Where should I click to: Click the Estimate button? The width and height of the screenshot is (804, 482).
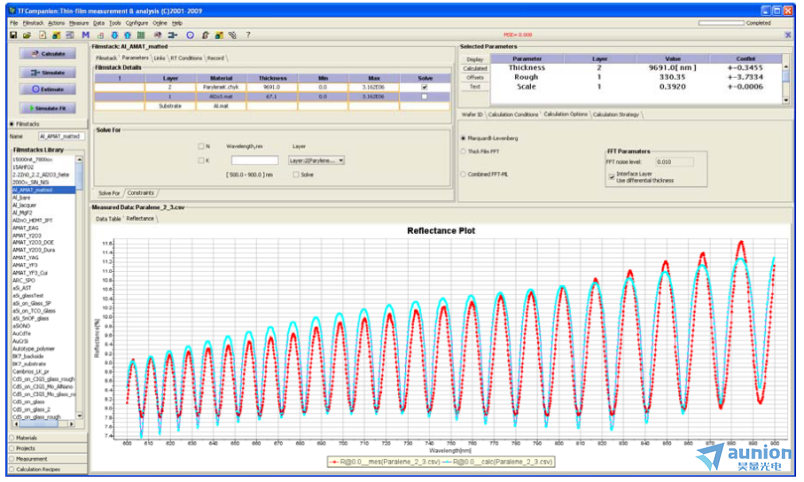point(48,89)
